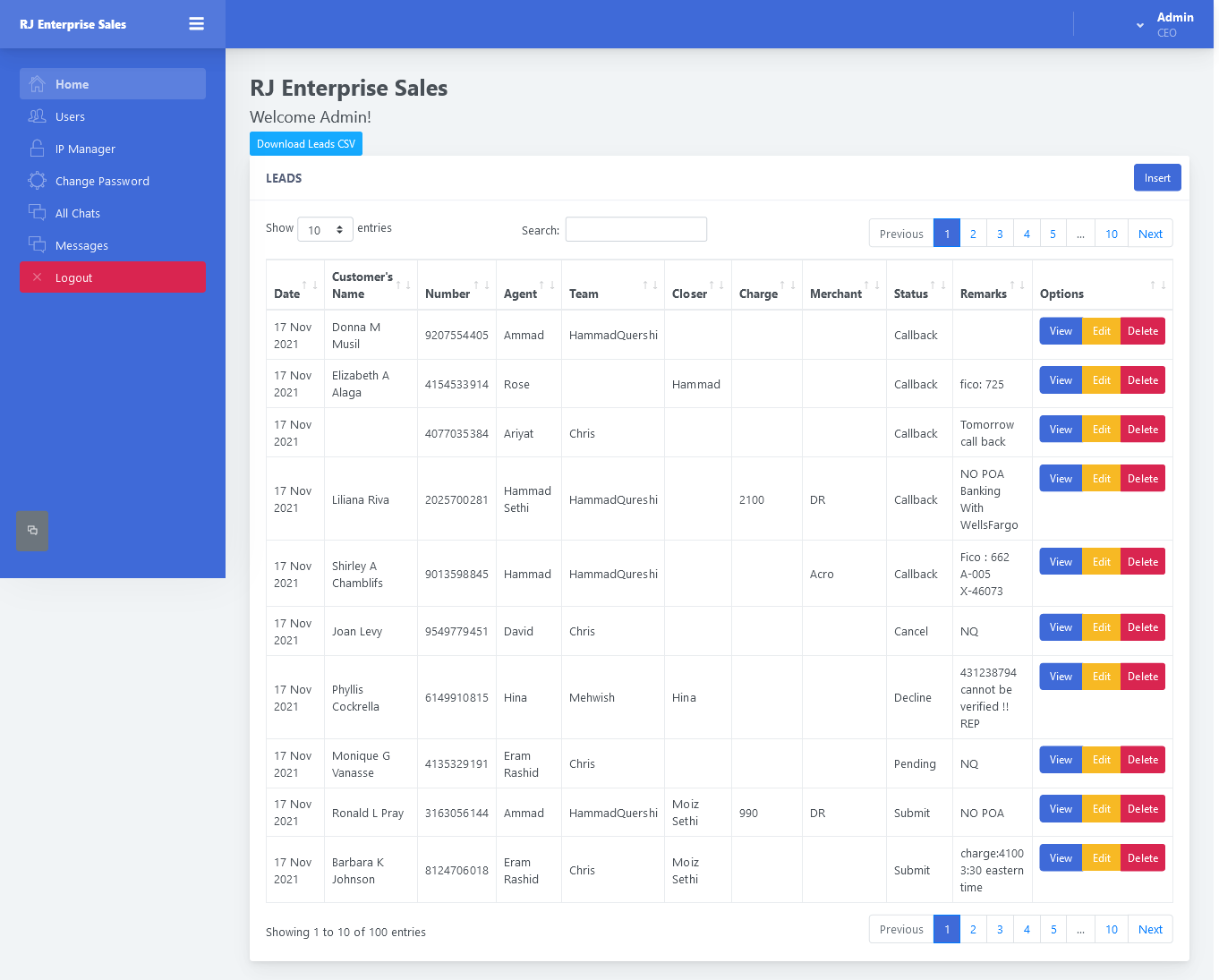1219x980 pixels.
Task: Open the show entries count dropdown
Action: click(x=325, y=230)
